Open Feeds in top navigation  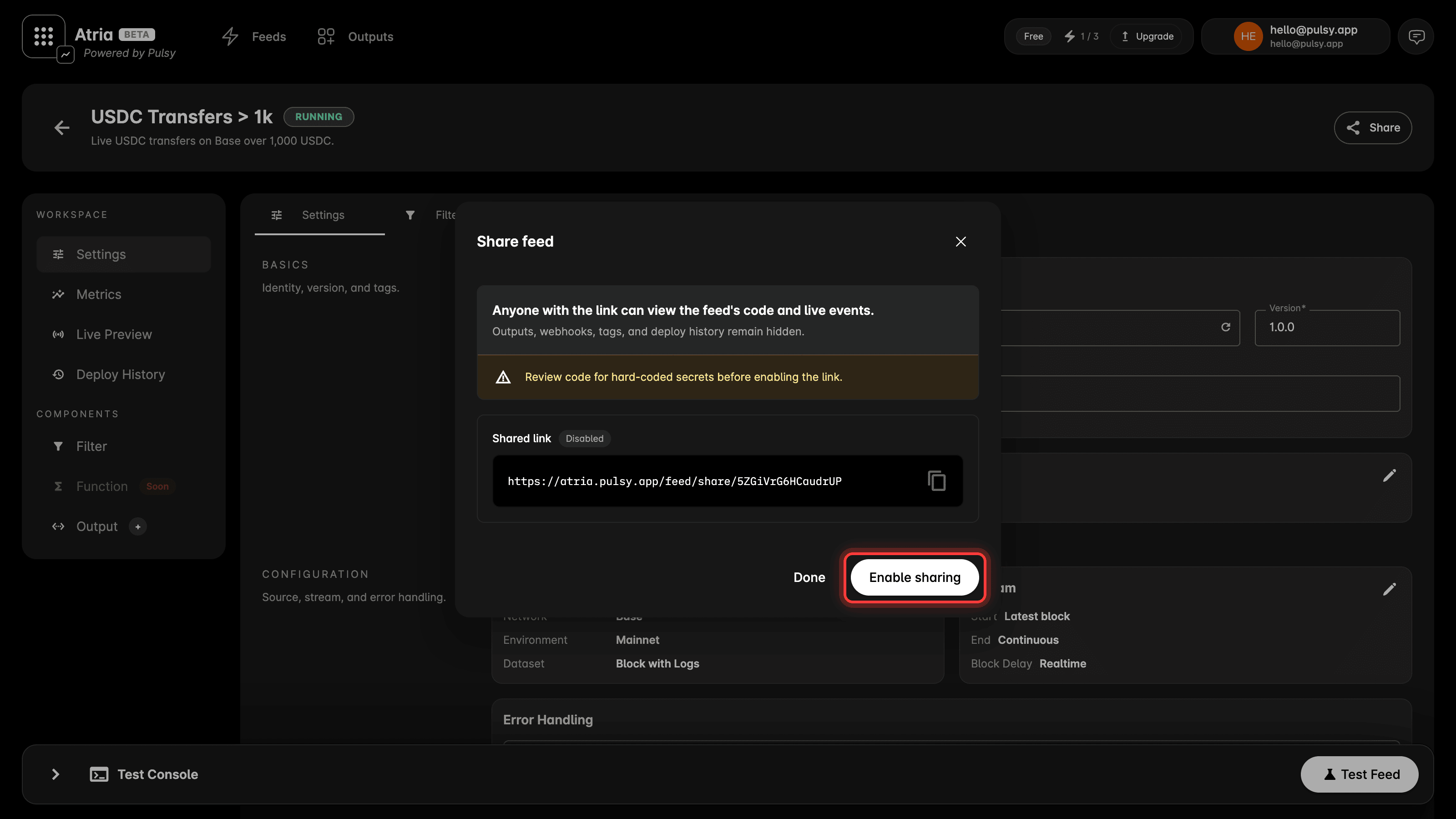[254, 37]
